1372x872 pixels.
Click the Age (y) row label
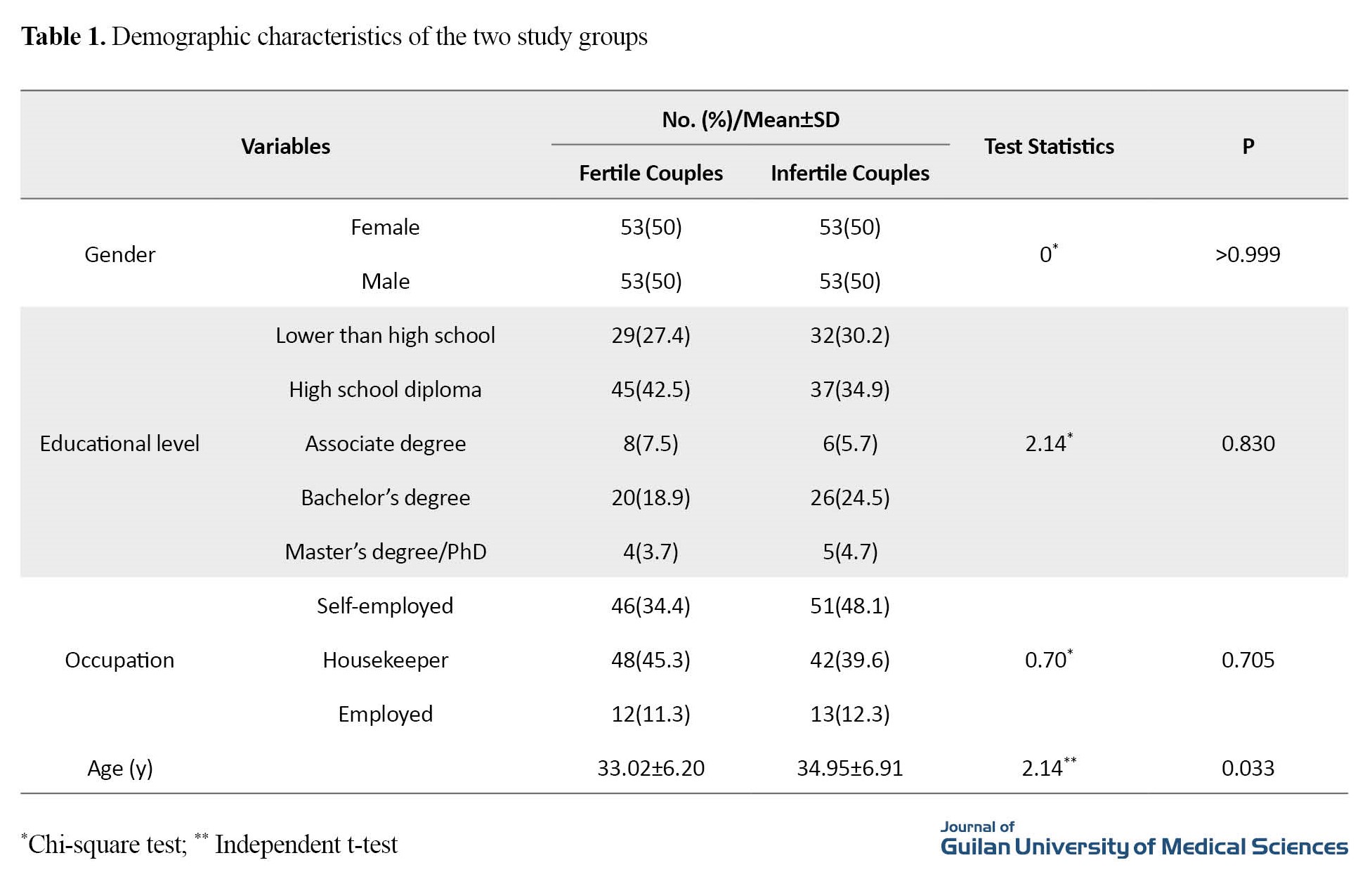pyautogui.click(x=119, y=768)
